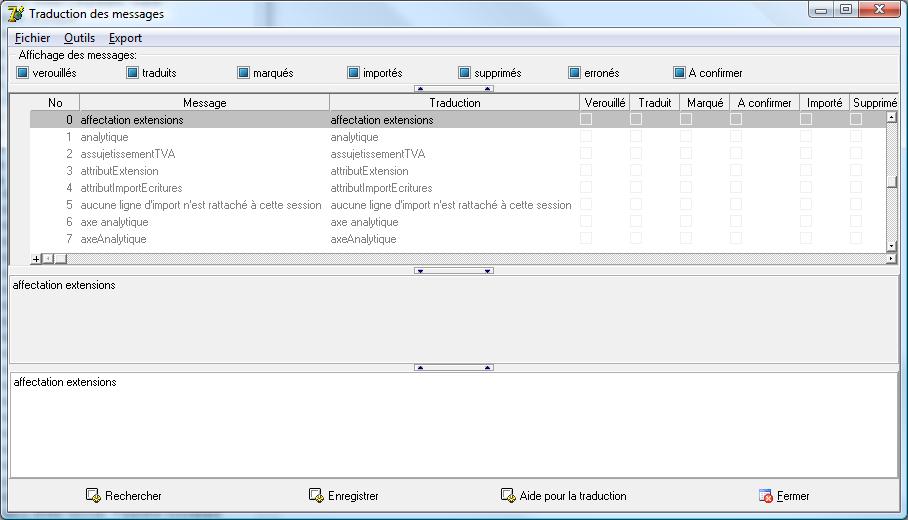Click the Aide pour la traduction label

coord(573,496)
